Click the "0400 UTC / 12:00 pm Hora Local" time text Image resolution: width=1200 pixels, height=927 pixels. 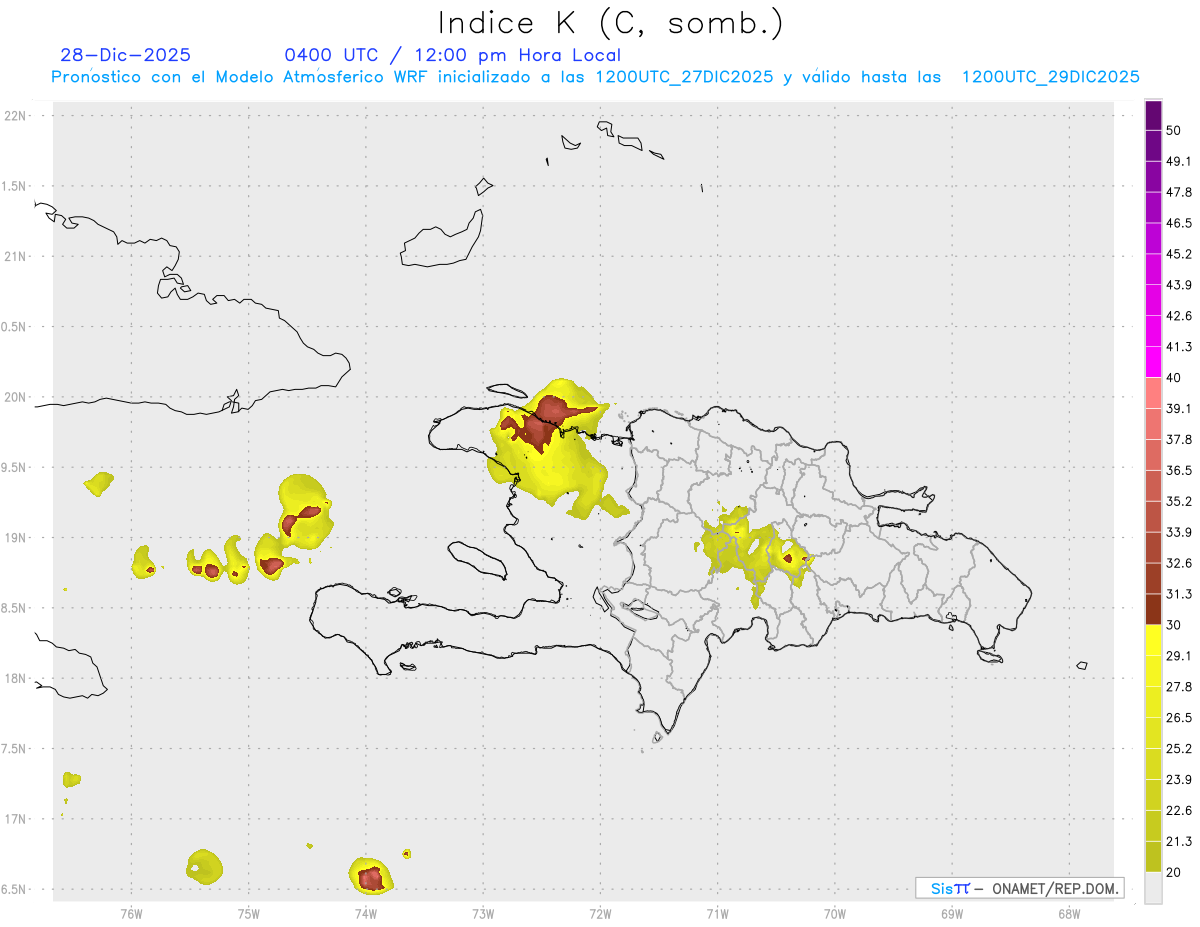coord(453,55)
